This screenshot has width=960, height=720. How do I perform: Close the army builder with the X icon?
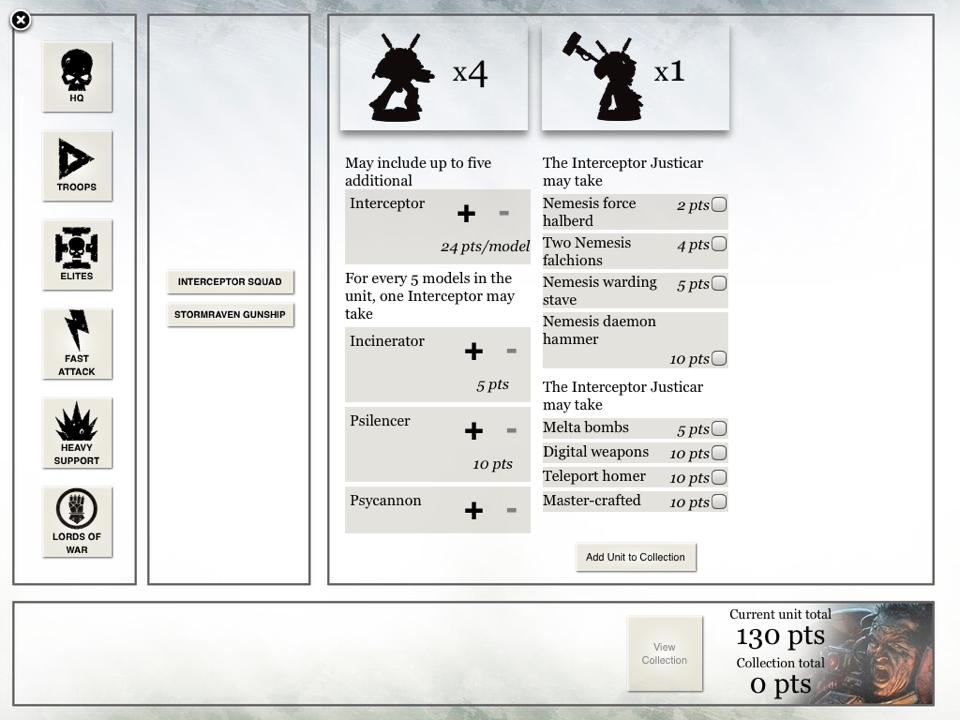(x=21, y=20)
